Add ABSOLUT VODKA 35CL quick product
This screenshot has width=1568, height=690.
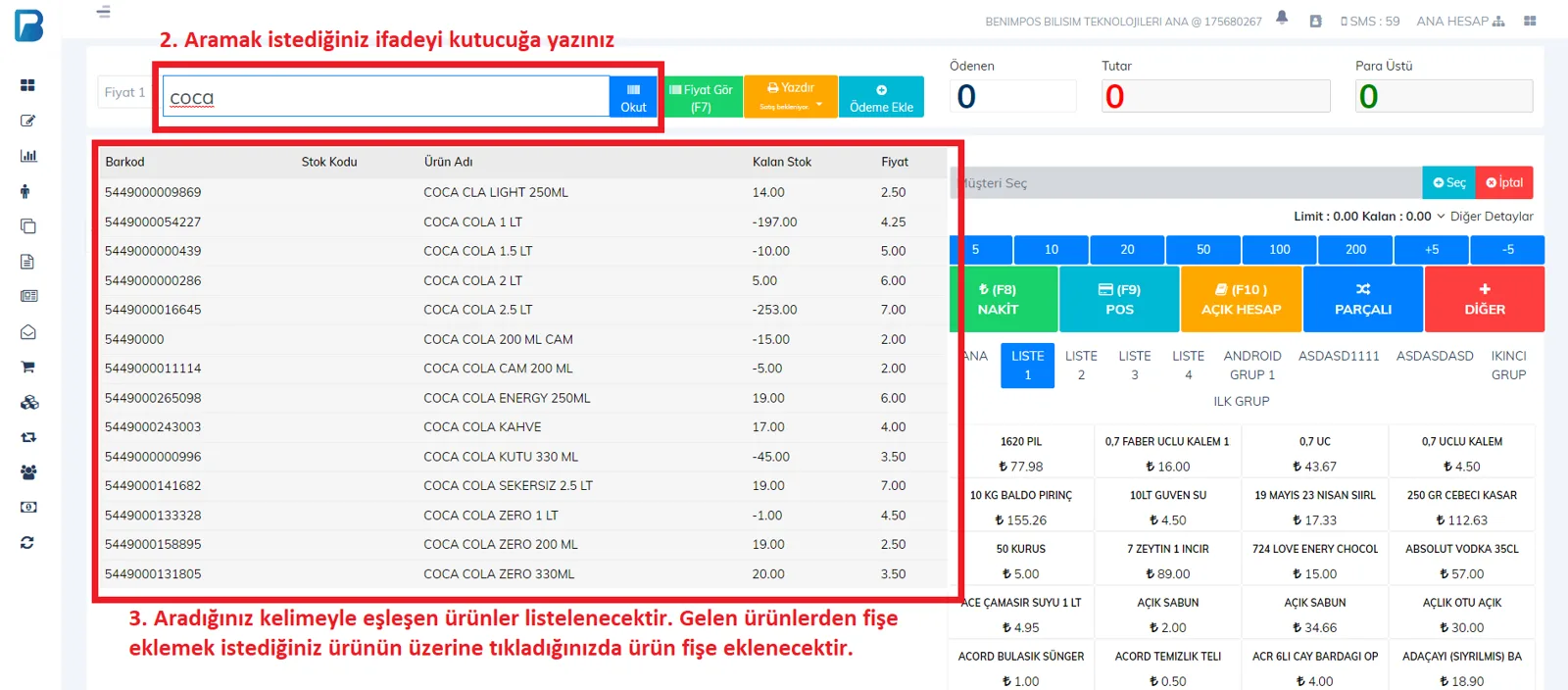pyautogui.click(x=1462, y=562)
